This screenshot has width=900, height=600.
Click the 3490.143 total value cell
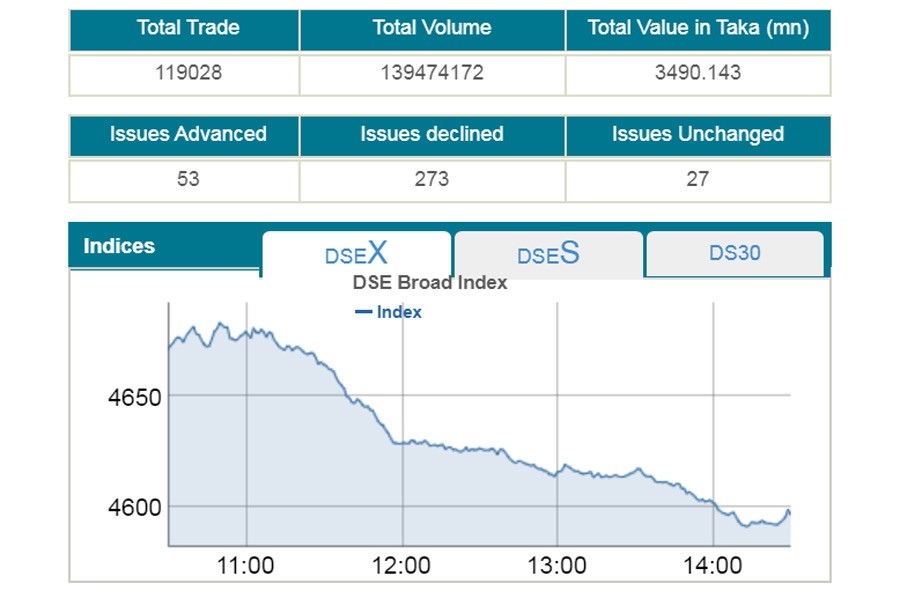pyautogui.click(x=698, y=73)
